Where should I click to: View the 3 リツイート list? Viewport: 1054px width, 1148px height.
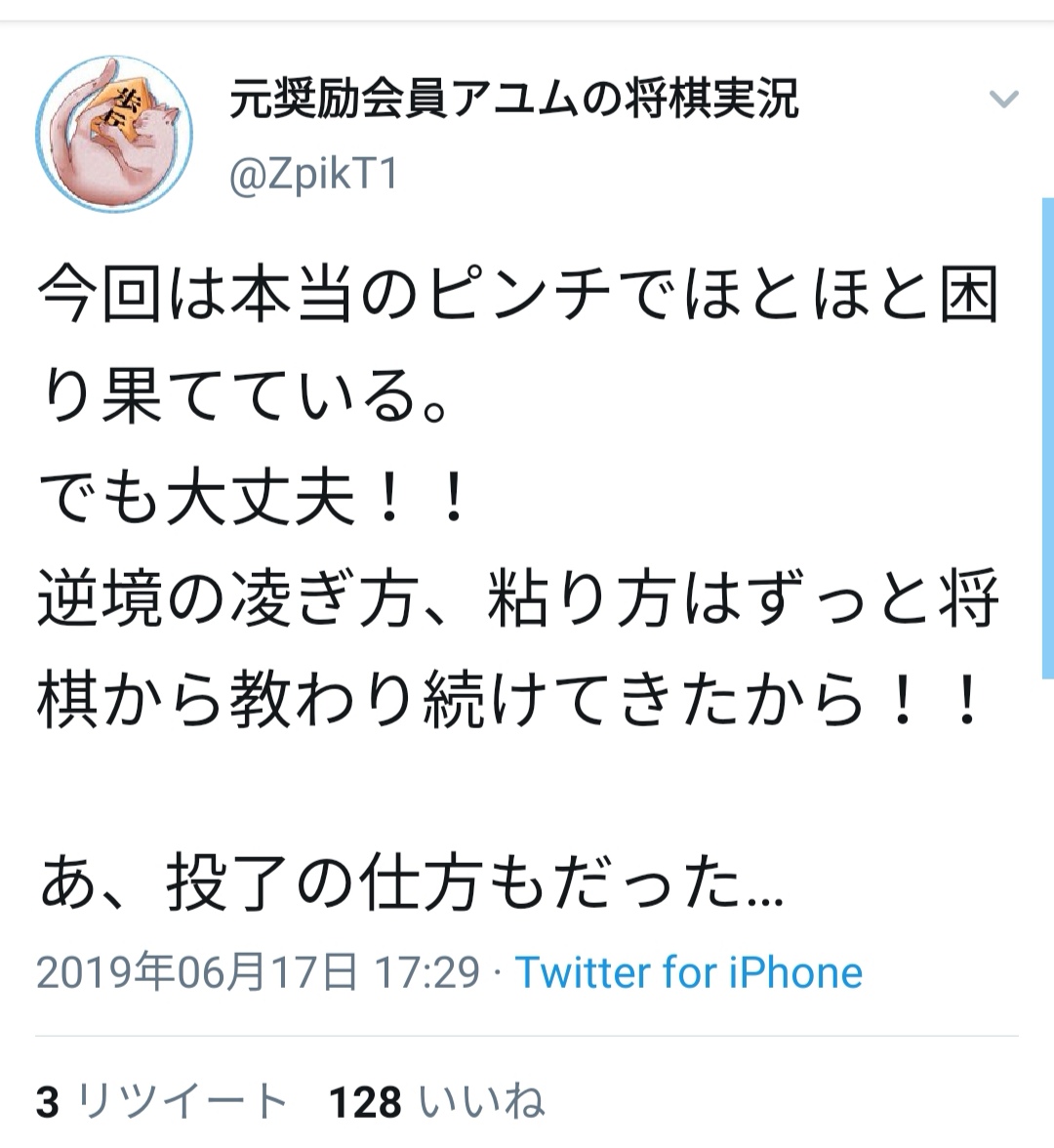tap(161, 1101)
